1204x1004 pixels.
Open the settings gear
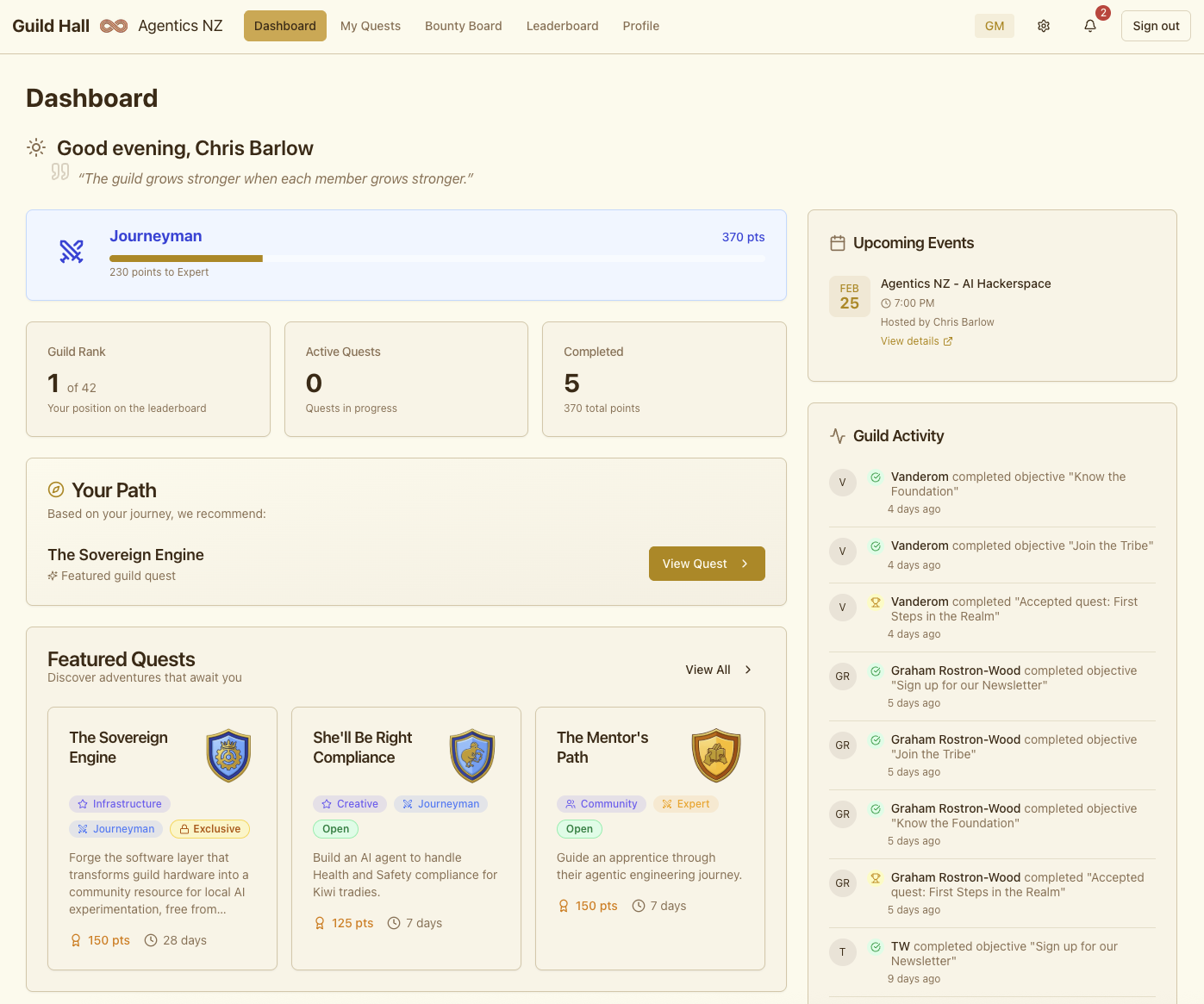click(1044, 26)
